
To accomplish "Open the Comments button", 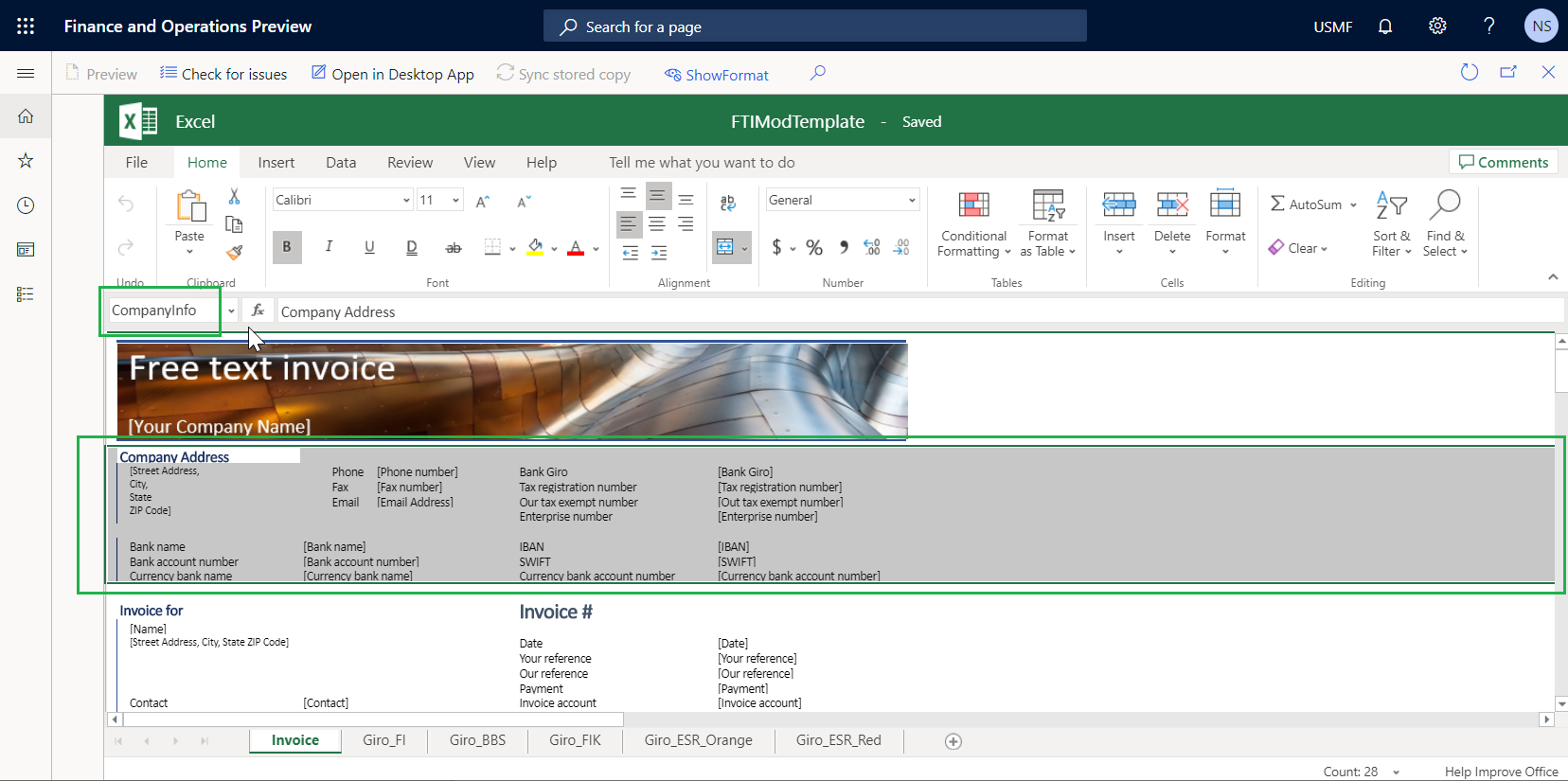I will coord(1504,162).
